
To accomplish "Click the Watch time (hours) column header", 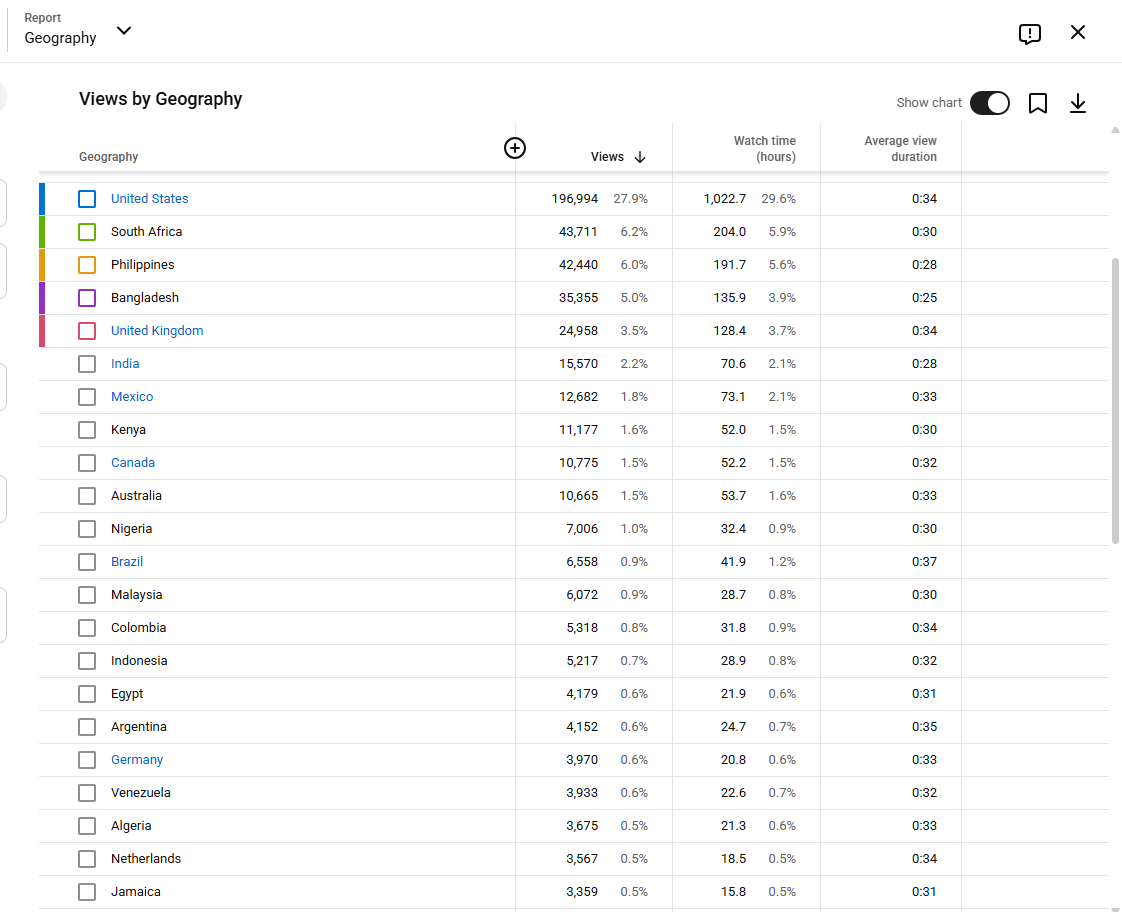I will (x=764, y=149).
